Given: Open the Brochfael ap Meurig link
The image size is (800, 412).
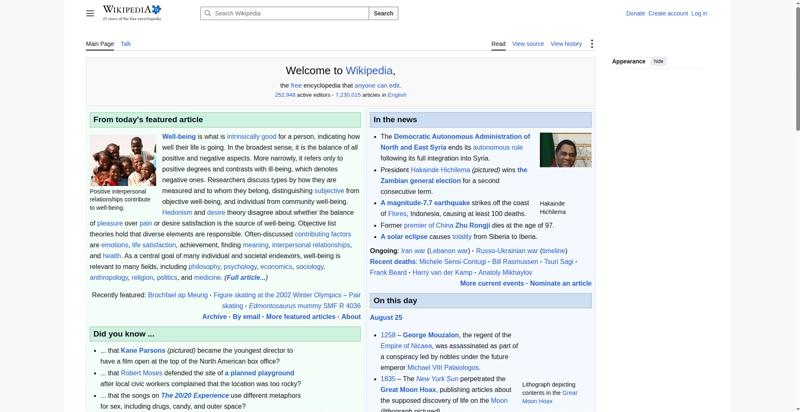Looking at the screenshot, I should tap(178, 295).
